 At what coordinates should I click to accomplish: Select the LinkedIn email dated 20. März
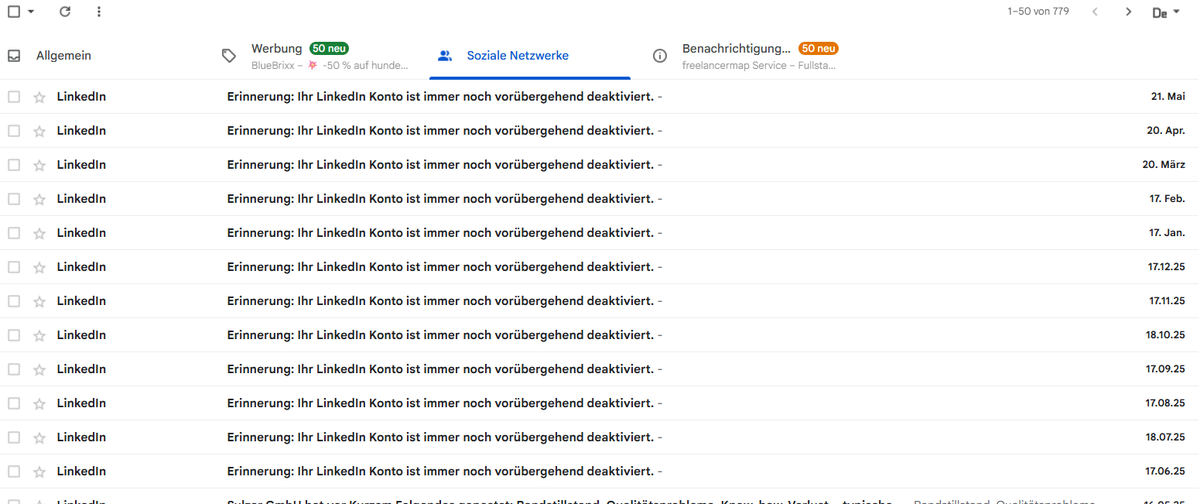[14, 165]
